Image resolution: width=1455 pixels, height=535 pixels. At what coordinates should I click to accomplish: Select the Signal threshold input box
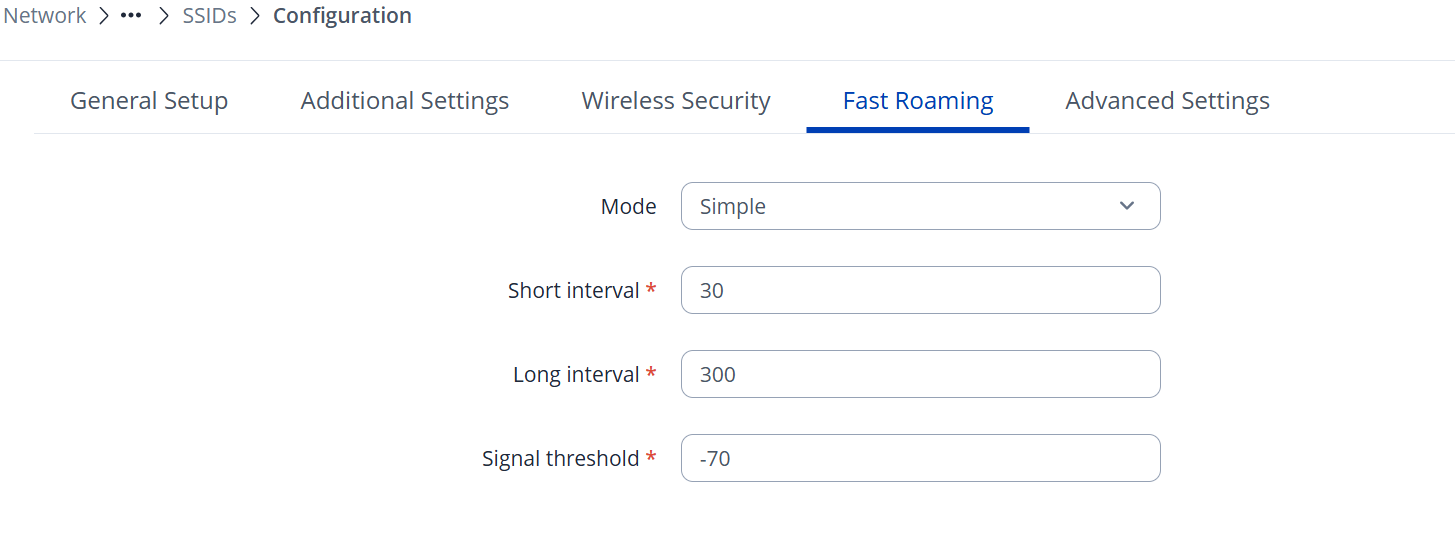coord(920,458)
